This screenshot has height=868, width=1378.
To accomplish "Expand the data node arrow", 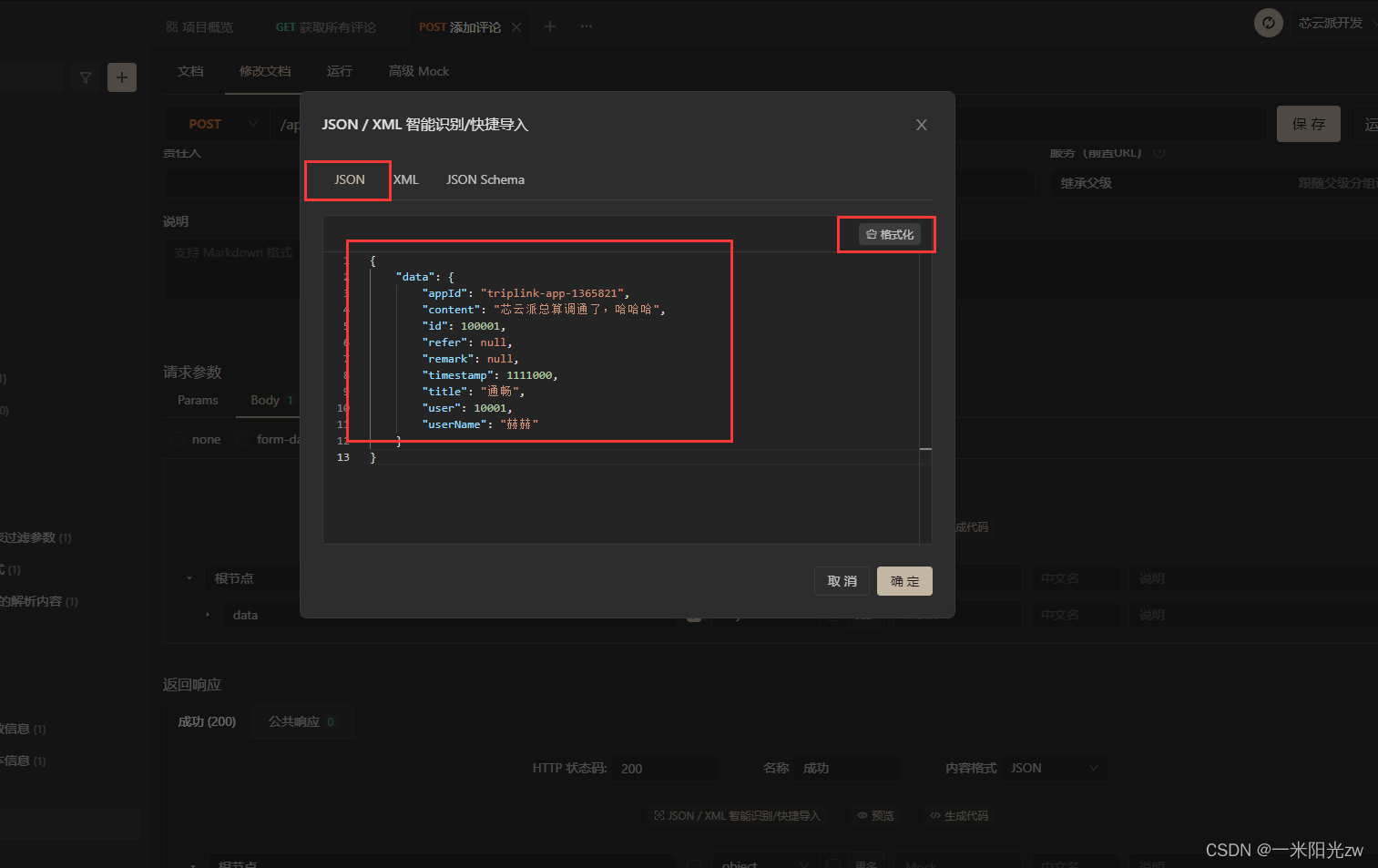I will click(x=208, y=615).
